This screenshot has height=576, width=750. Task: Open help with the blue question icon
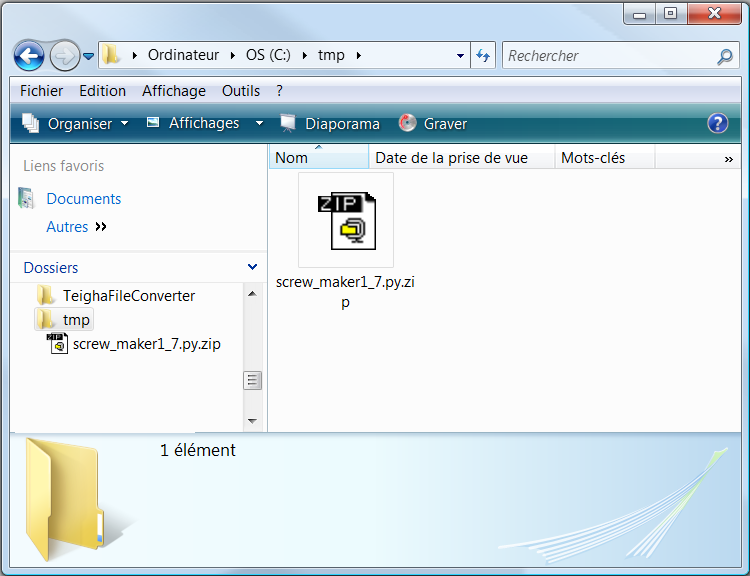pyautogui.click(x=717, y=123)
